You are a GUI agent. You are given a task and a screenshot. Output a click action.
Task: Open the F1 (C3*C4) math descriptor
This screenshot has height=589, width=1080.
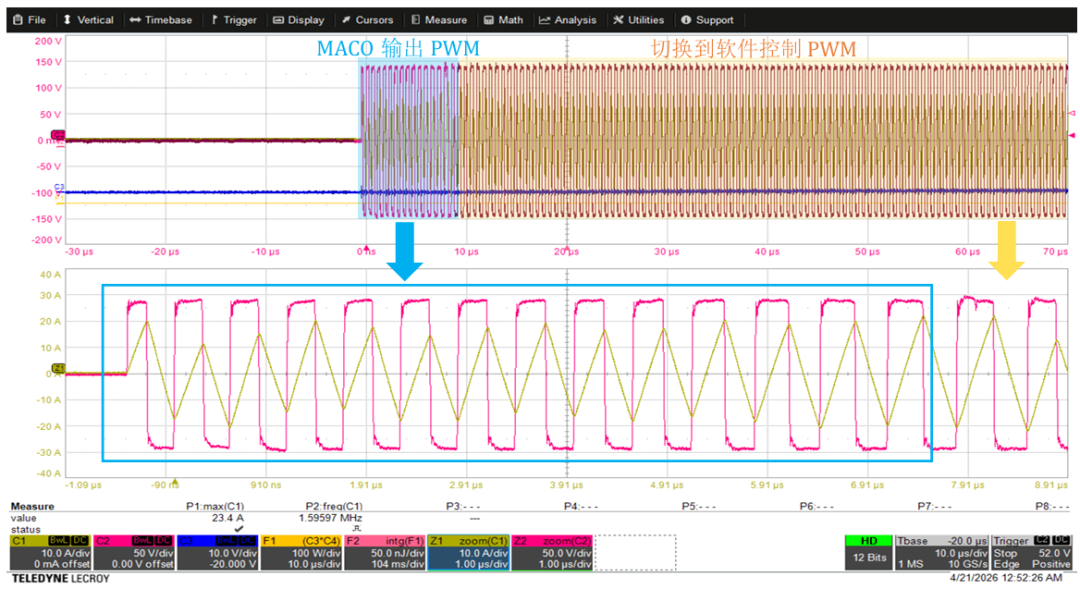[301, 552]
